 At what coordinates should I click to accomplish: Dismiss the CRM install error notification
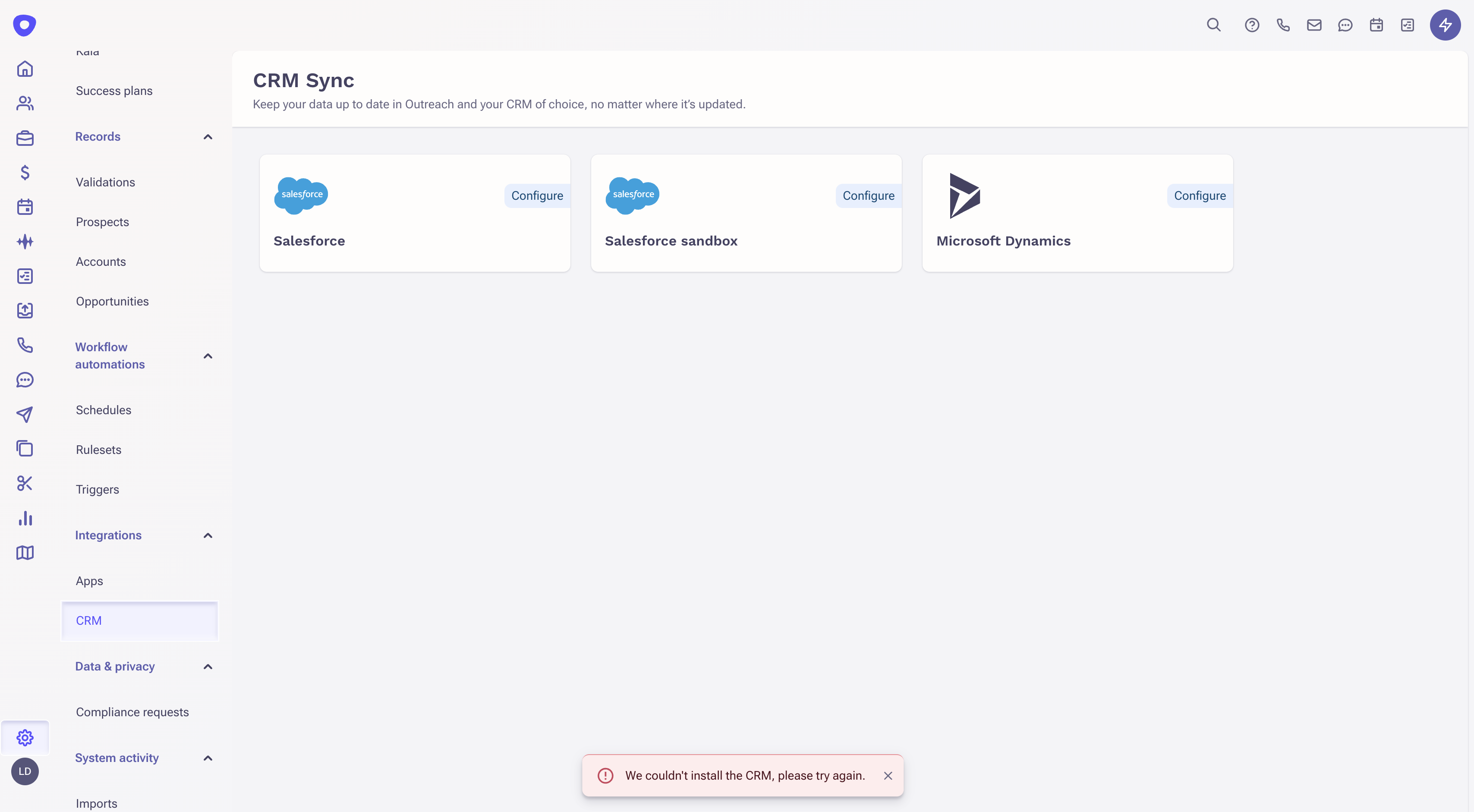coord(888,776)
